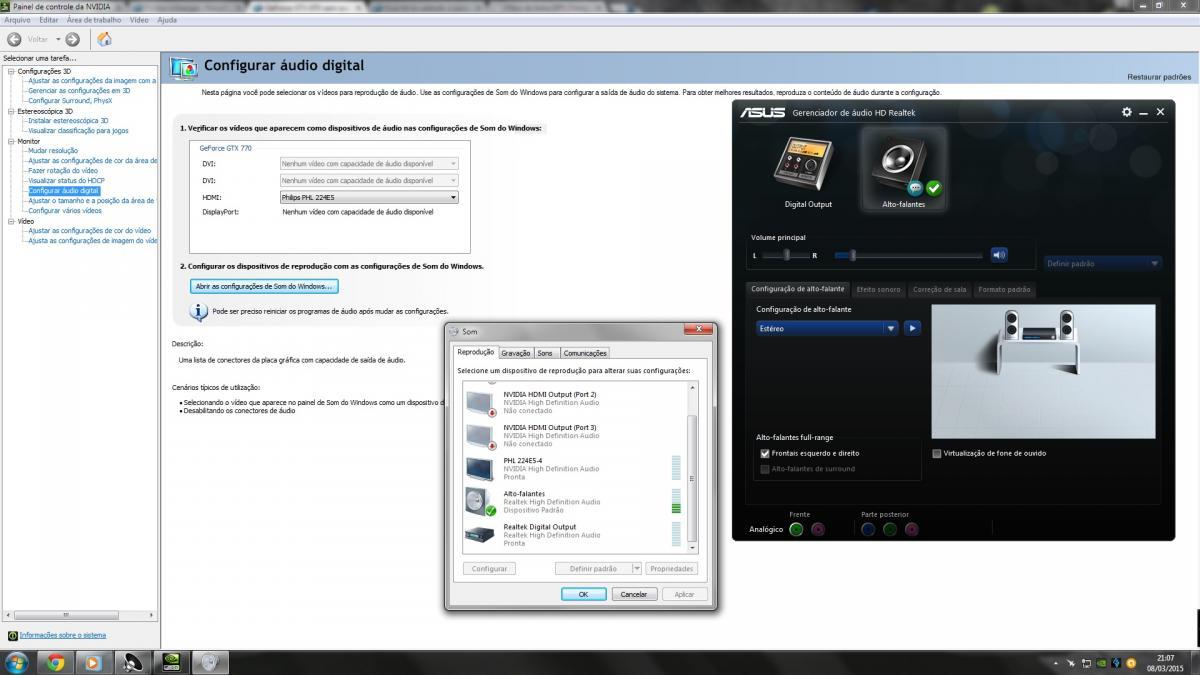Switch to the Correção de sala tab
This screenshot has width=1200, height=675.
click(x=940, y=289)
